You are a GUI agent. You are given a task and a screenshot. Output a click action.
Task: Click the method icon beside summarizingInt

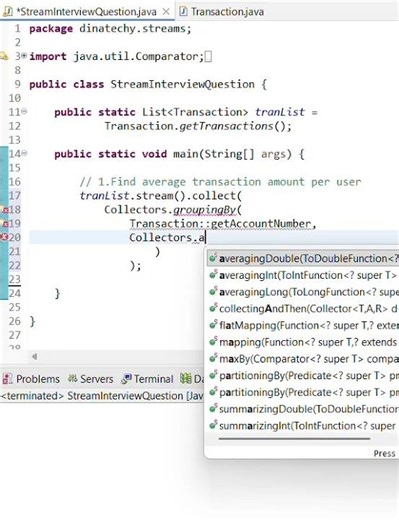tap(213, 425)
